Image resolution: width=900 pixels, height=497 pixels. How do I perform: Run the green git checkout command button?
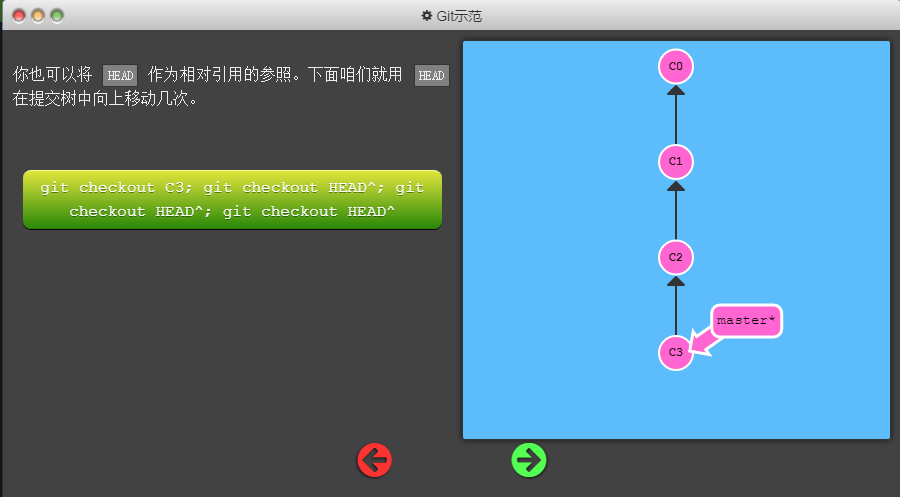[x=232, y=200]
